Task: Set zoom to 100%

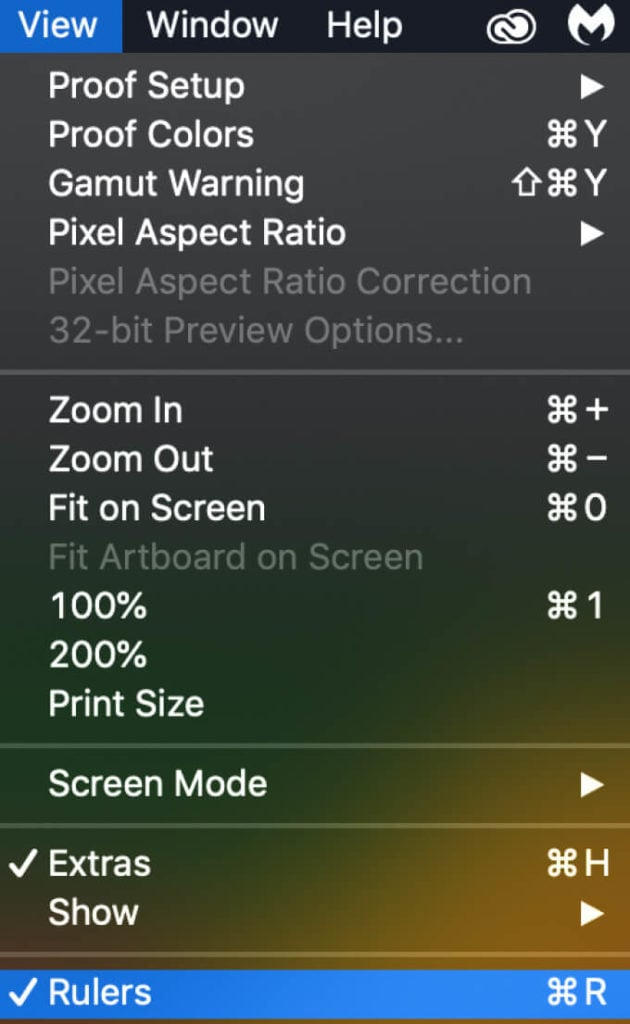Action: tap(98, 606)
